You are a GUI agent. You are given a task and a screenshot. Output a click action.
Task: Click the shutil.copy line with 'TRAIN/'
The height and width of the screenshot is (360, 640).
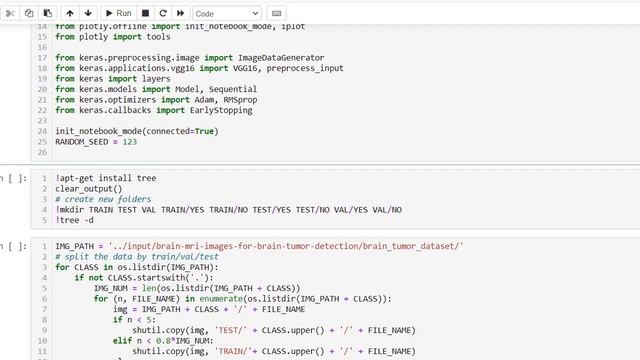[274, 351]
